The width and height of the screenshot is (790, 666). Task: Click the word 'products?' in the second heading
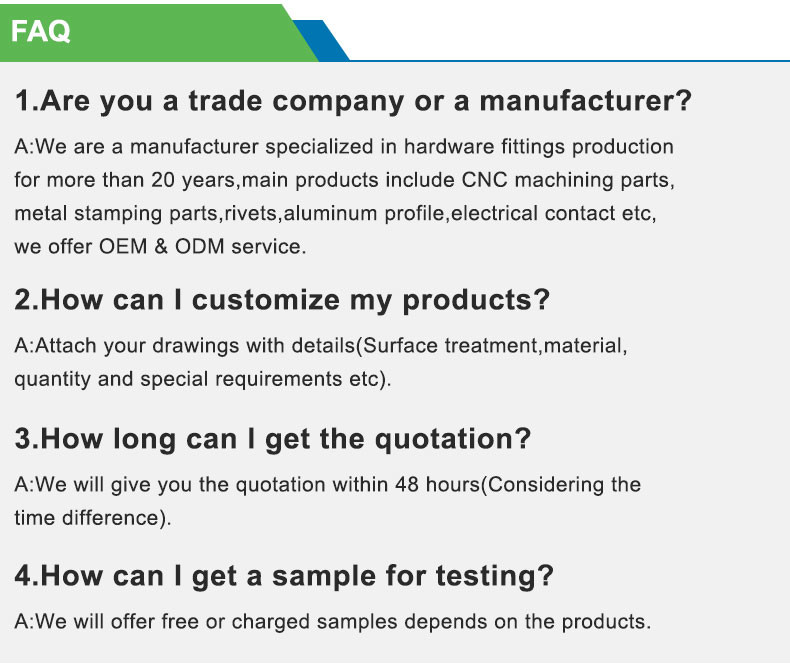tap(476, 302)
